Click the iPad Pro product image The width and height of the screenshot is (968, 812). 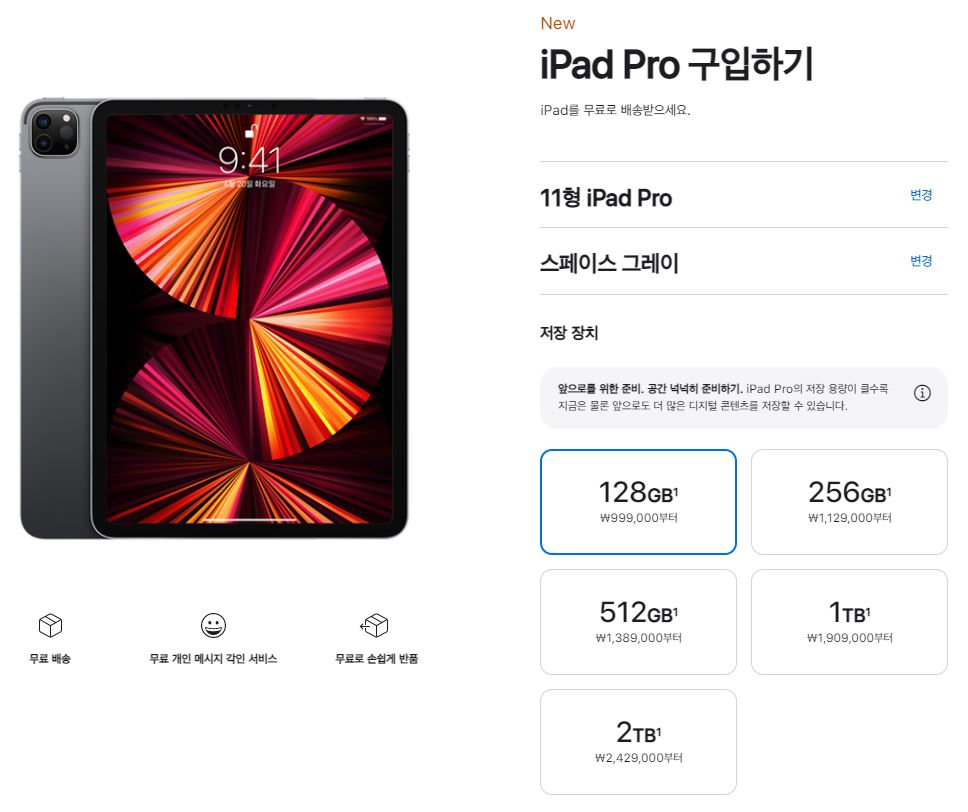(214, 318)
